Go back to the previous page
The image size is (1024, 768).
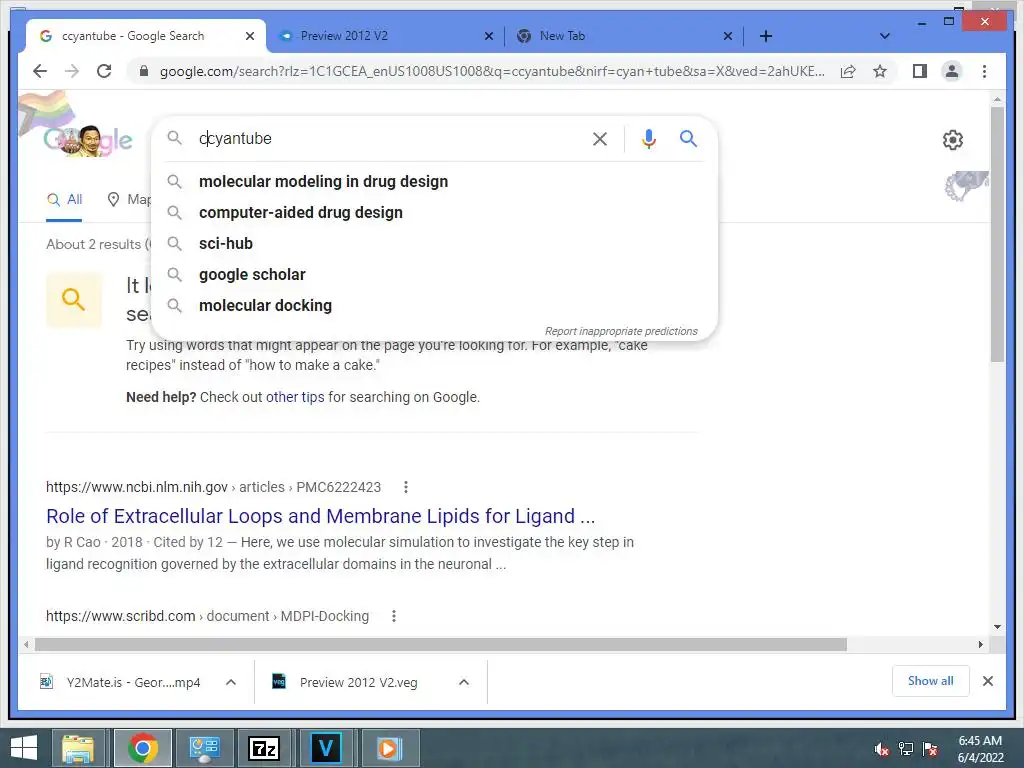40,71
